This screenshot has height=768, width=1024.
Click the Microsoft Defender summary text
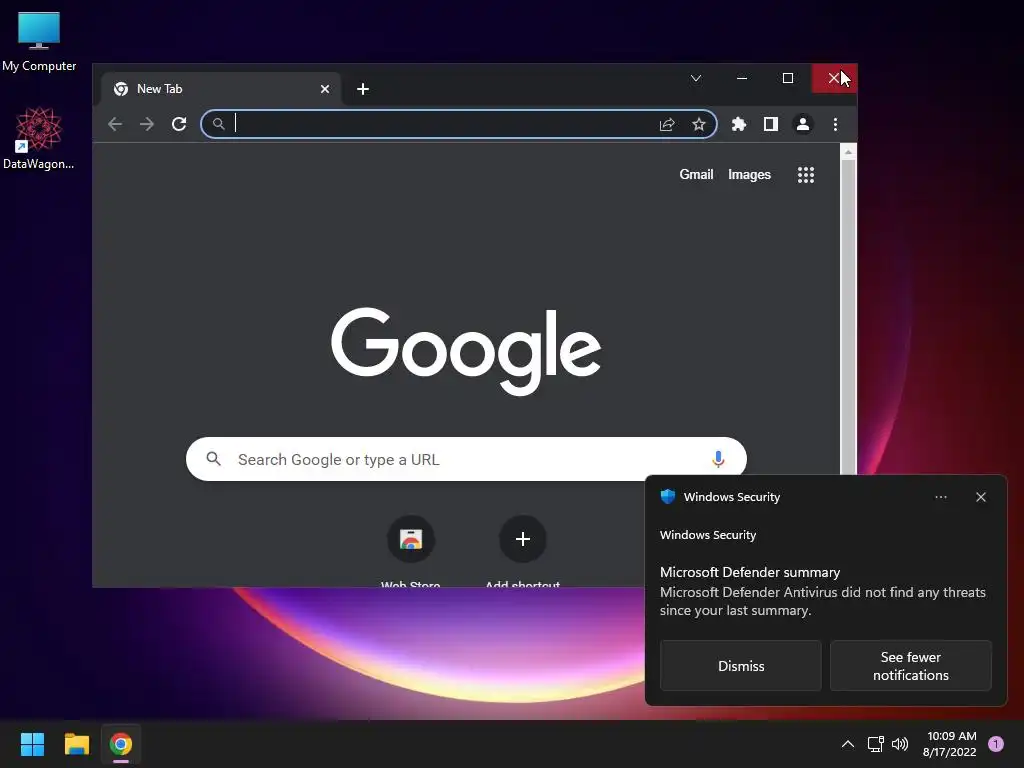point(750,572)
